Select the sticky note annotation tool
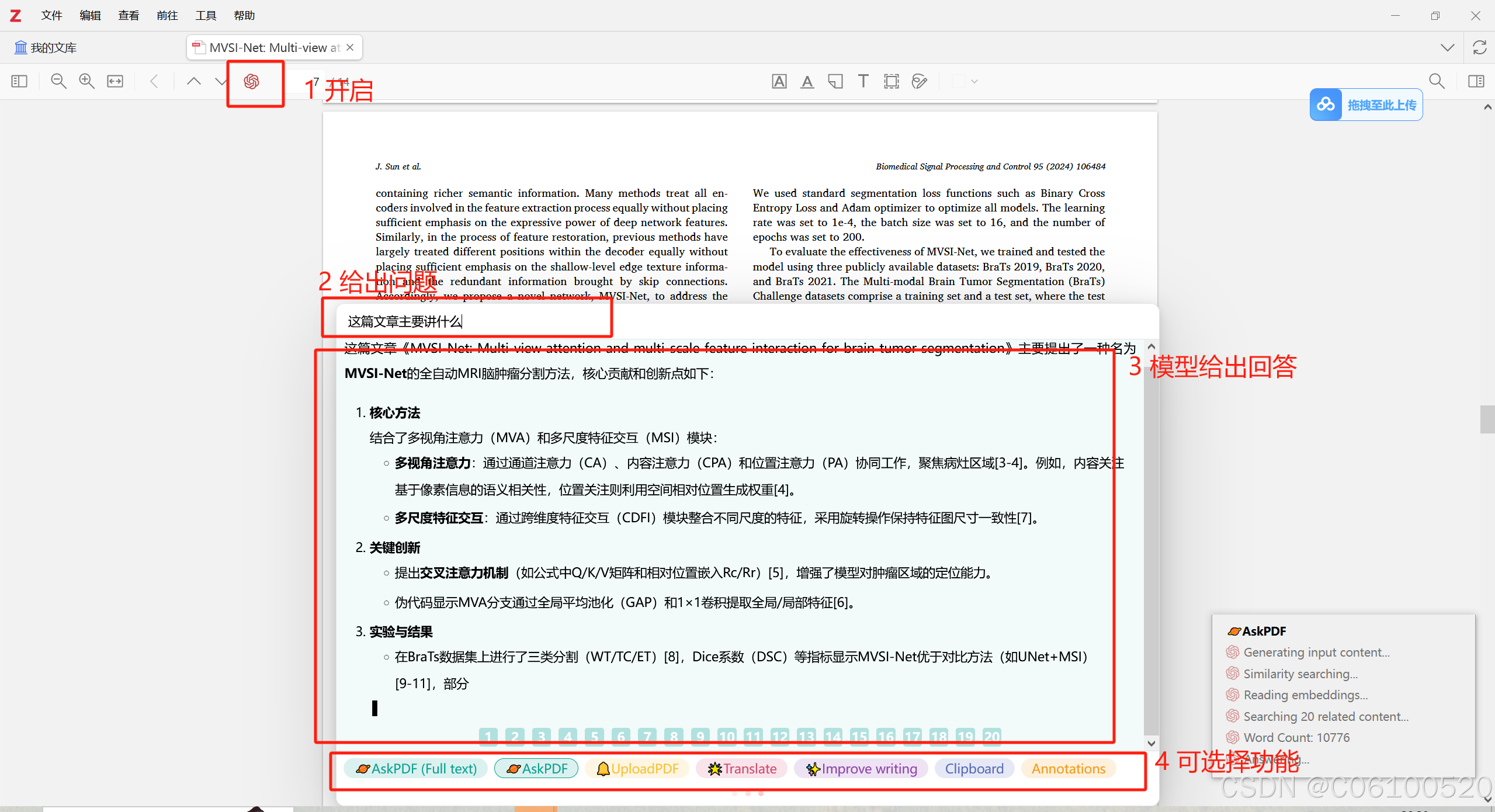Screen dimensions: 1495x812 (835, 81)
